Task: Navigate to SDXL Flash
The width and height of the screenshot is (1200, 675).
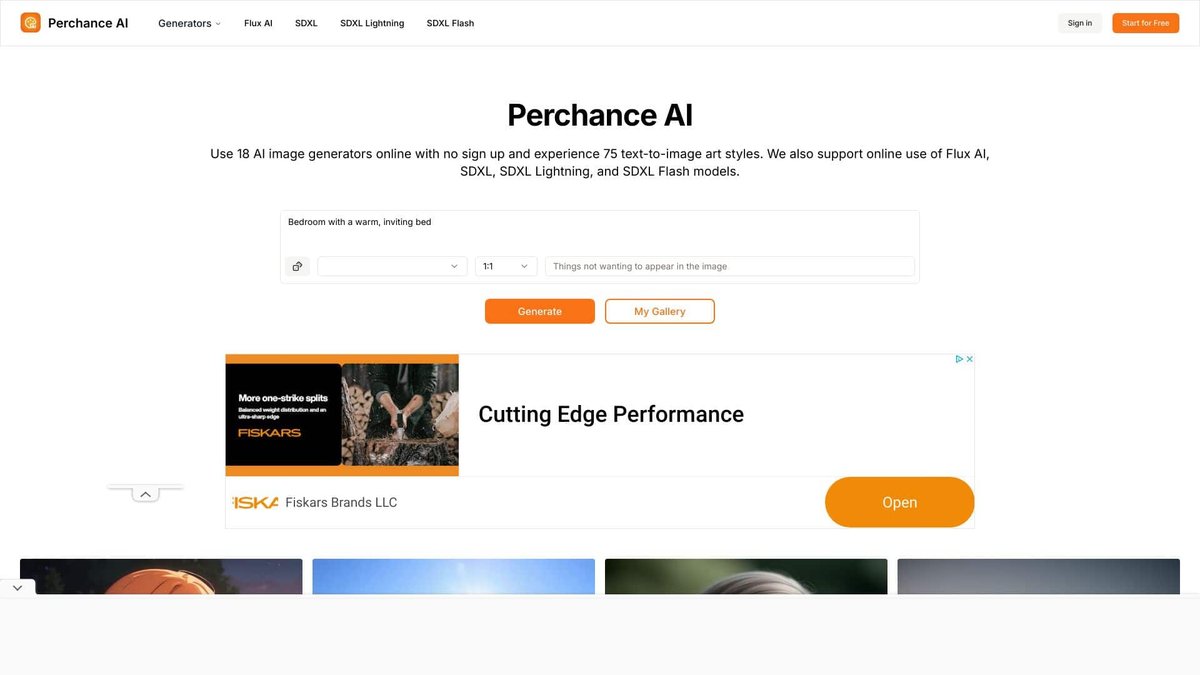Action: pos(450,22)
